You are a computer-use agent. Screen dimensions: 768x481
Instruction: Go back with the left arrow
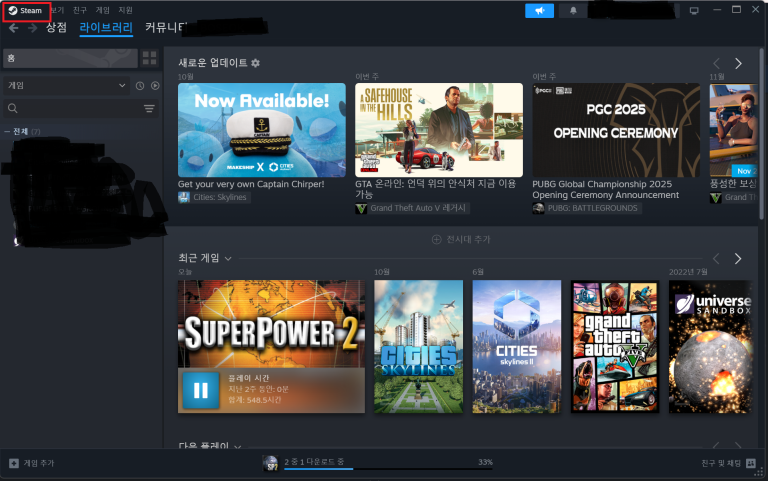tap(14, 28)
